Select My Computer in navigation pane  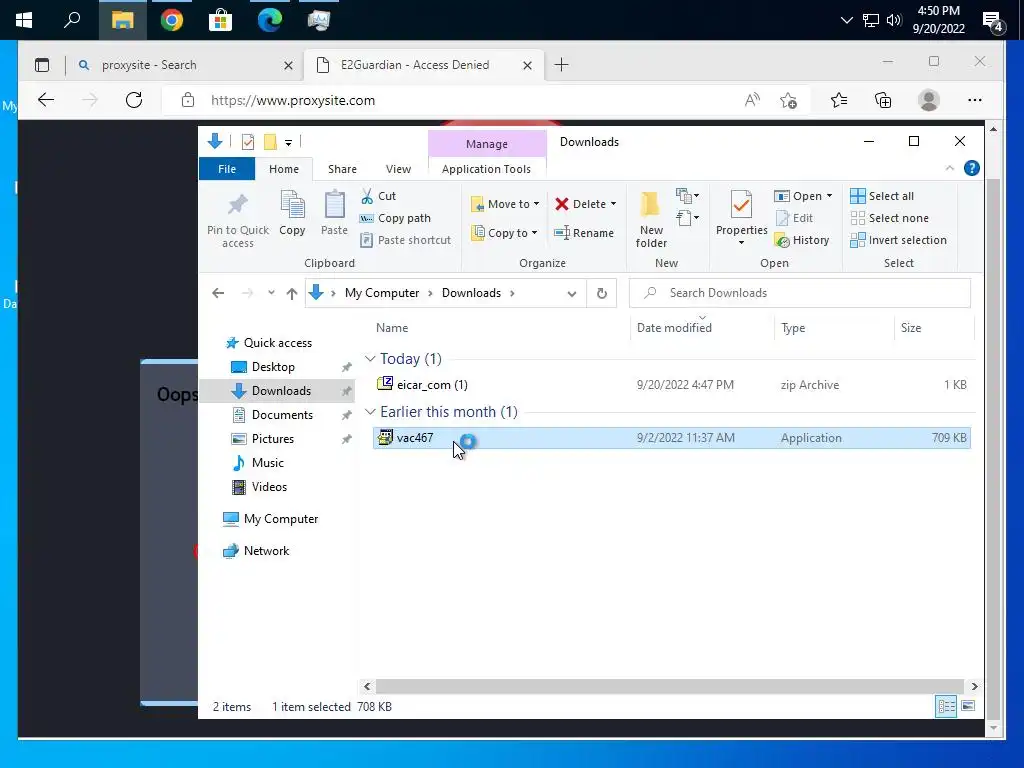click(281, 519)
